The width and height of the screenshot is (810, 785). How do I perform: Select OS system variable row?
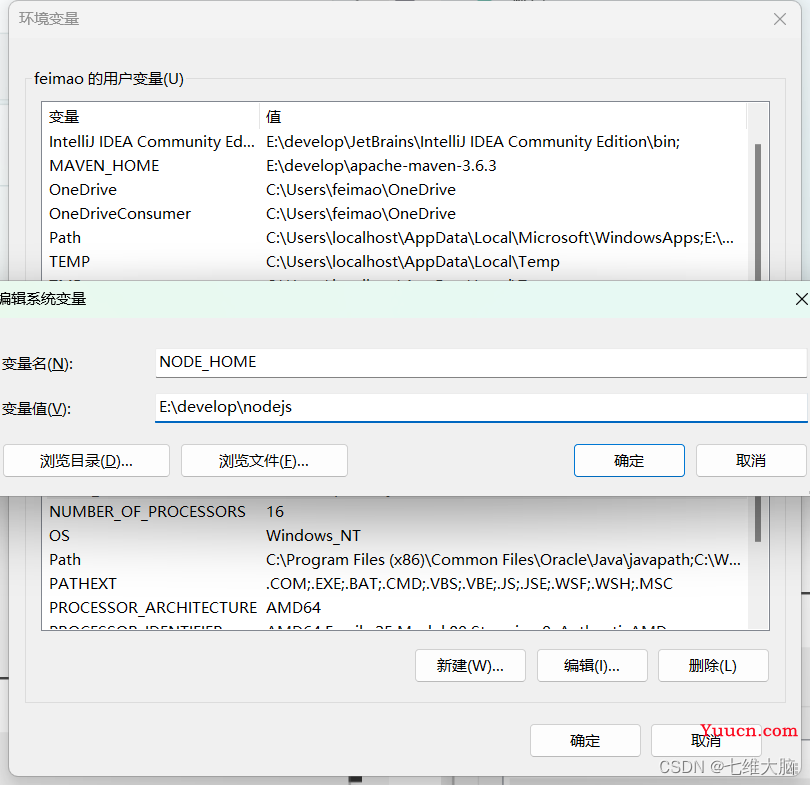(x=394, y=536)
